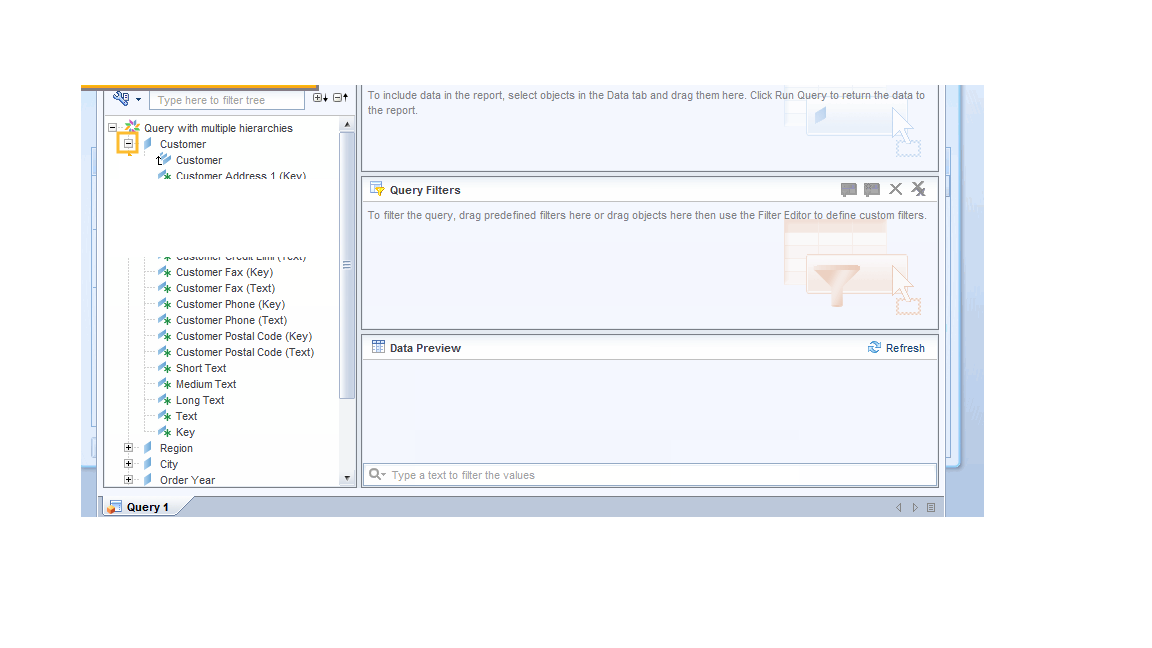1152x648 pixels.
Task: Click the Data Preview grid icon
Action: point(378,347)
